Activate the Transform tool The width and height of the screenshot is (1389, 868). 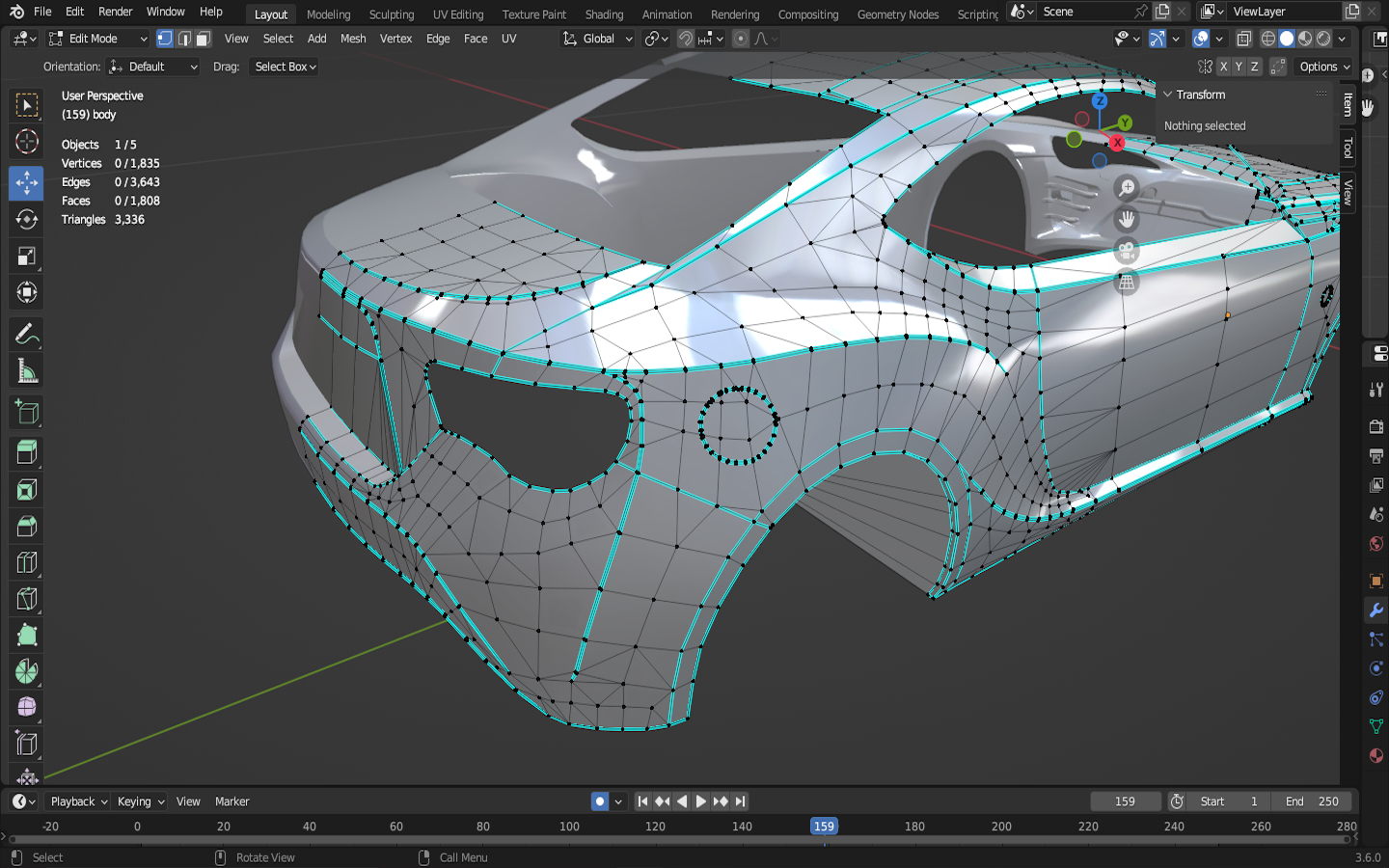coord(26,292)
